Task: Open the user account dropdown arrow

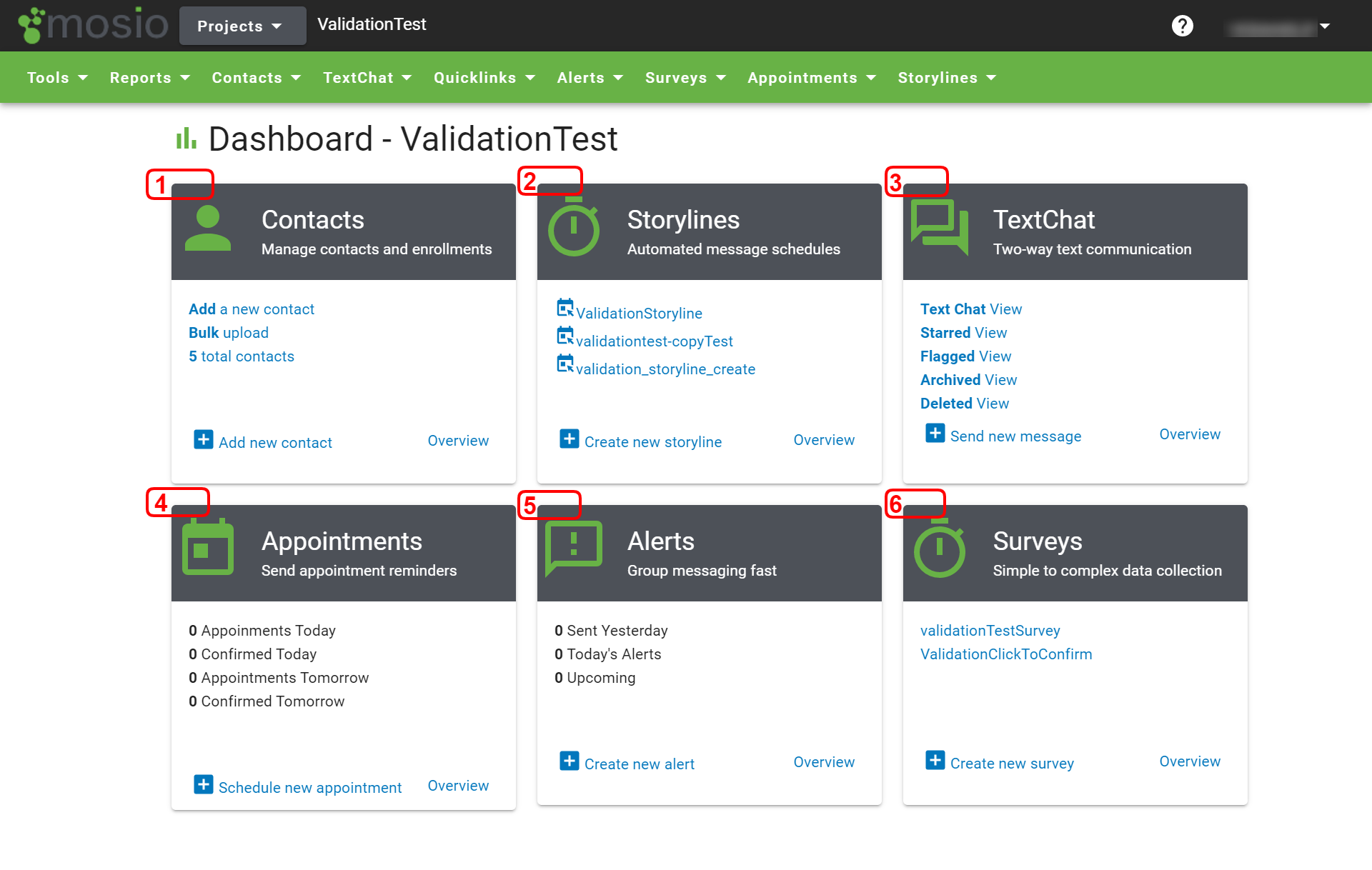Action: pos(1324,26)
